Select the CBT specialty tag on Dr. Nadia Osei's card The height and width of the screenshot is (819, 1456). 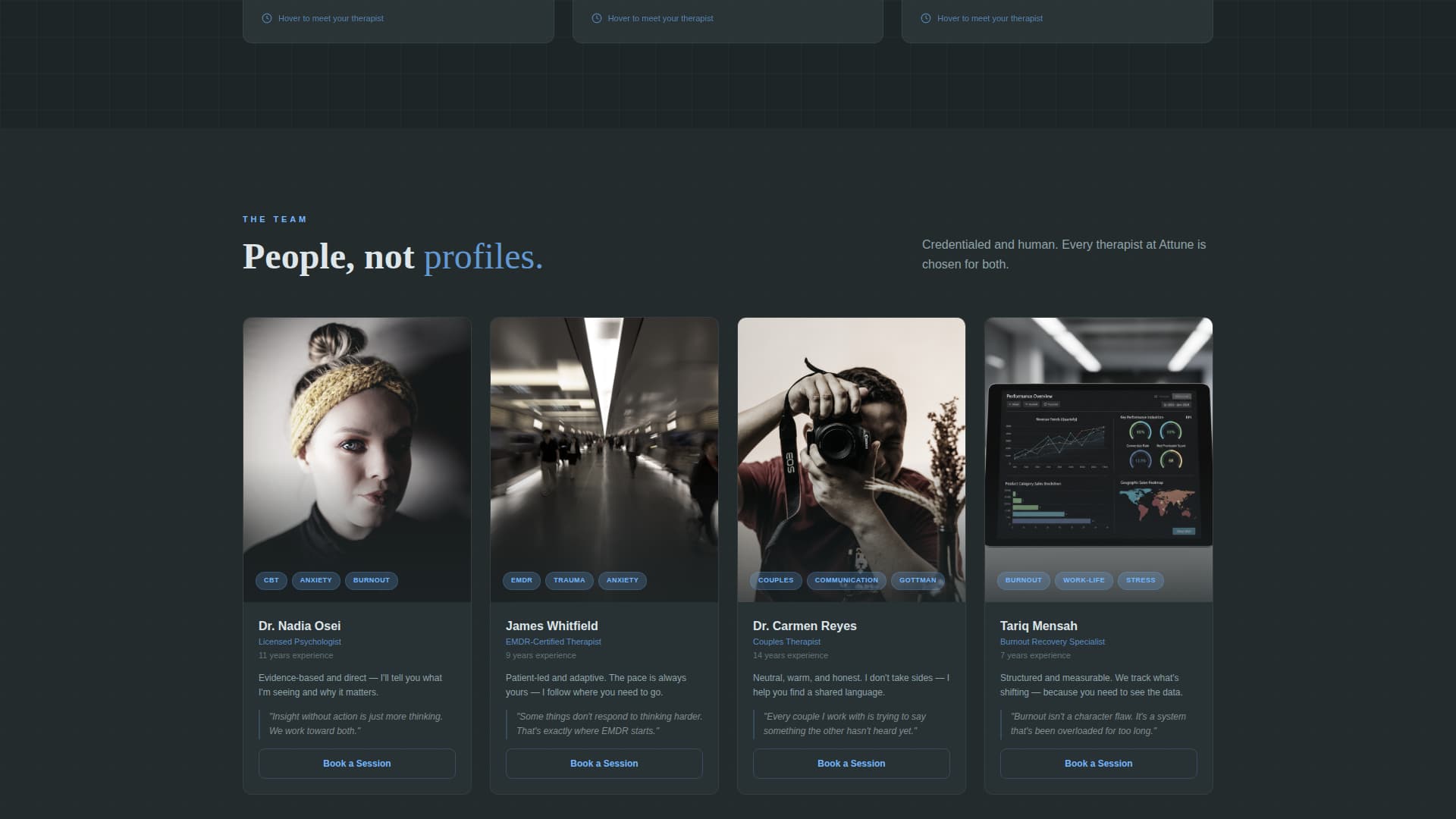[271, 580]
